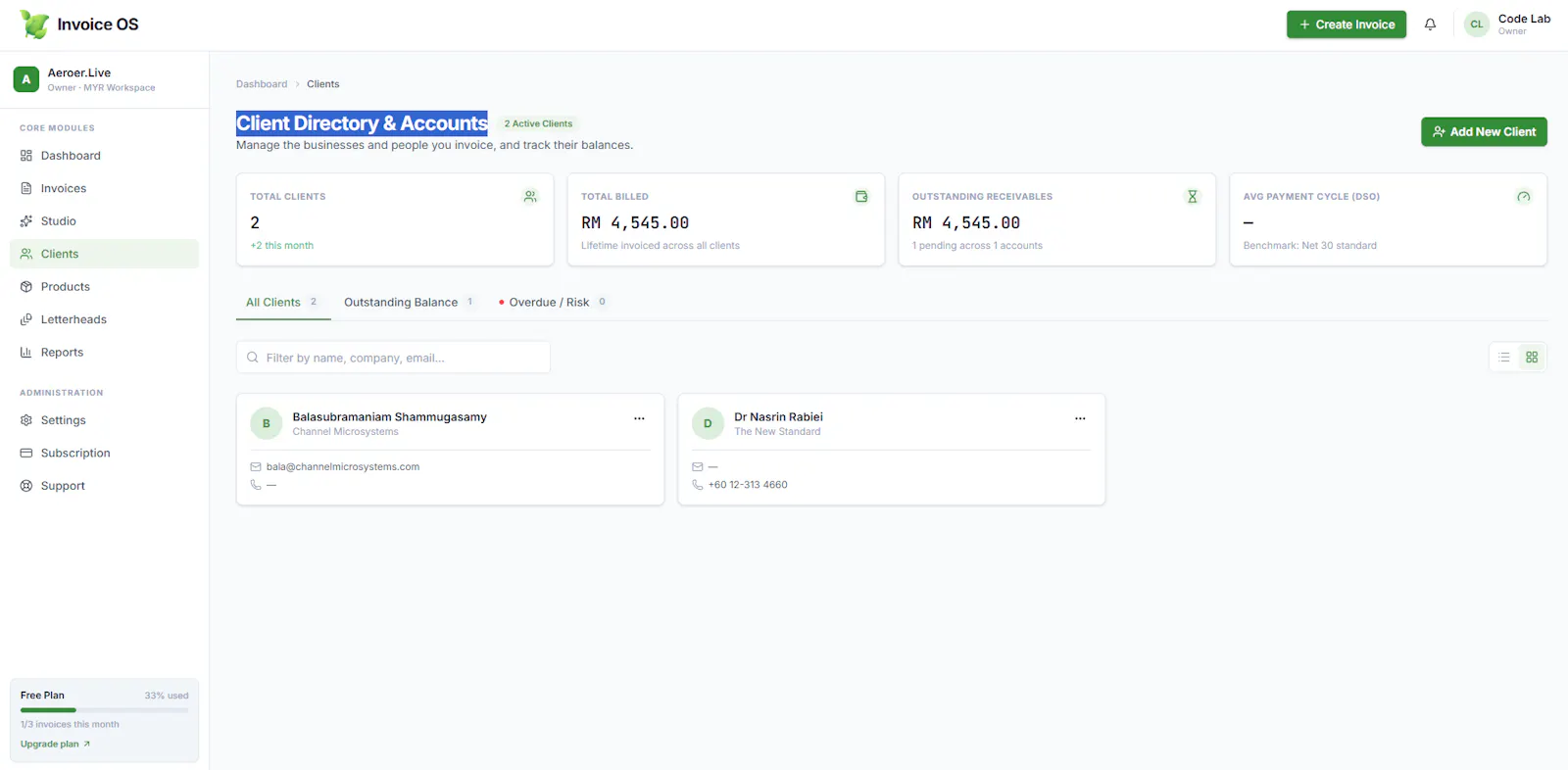Click the Add New Client button
1568x770 pixels.
click(x=1484, y=132)
